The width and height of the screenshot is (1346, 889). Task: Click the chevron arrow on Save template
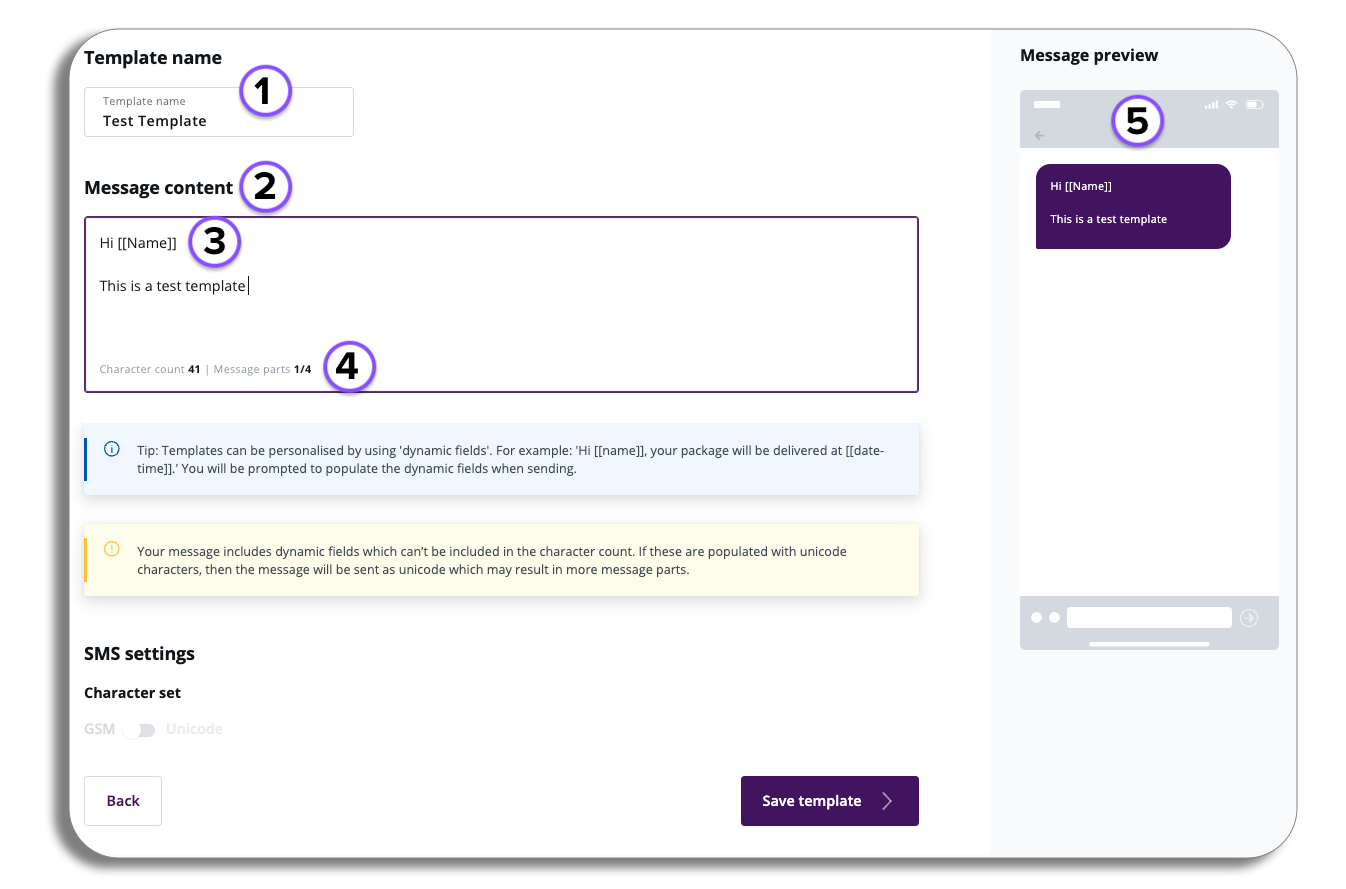pos(887,801)
